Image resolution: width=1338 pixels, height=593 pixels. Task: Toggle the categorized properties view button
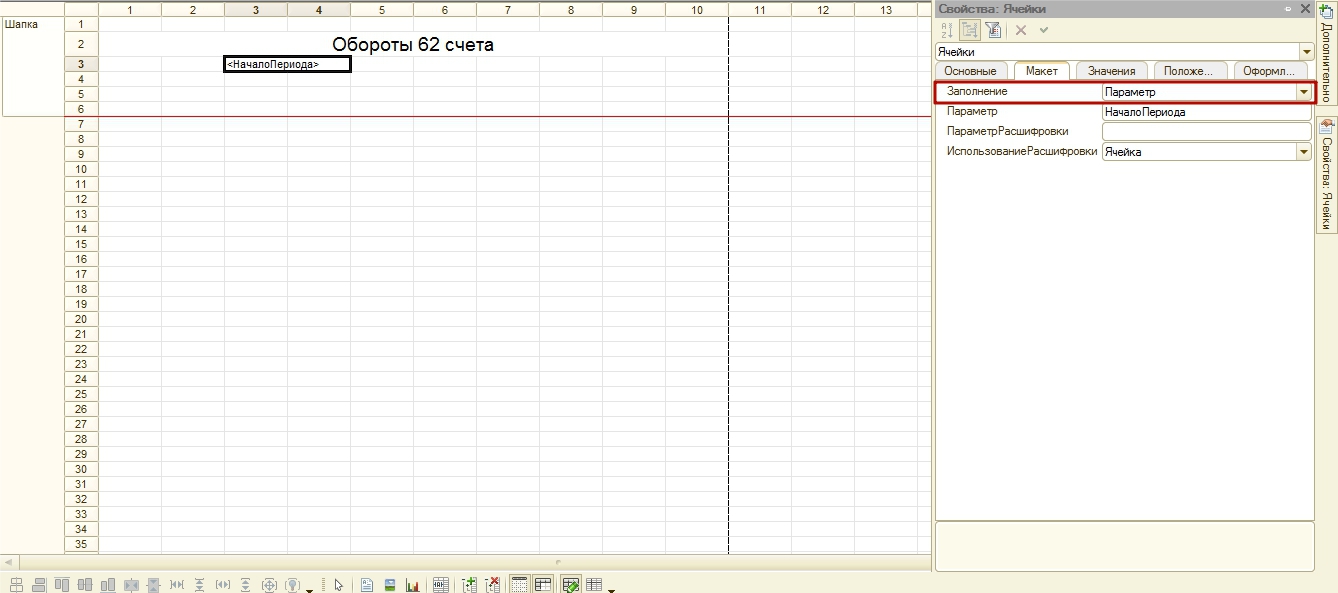(x=970, y=30)
